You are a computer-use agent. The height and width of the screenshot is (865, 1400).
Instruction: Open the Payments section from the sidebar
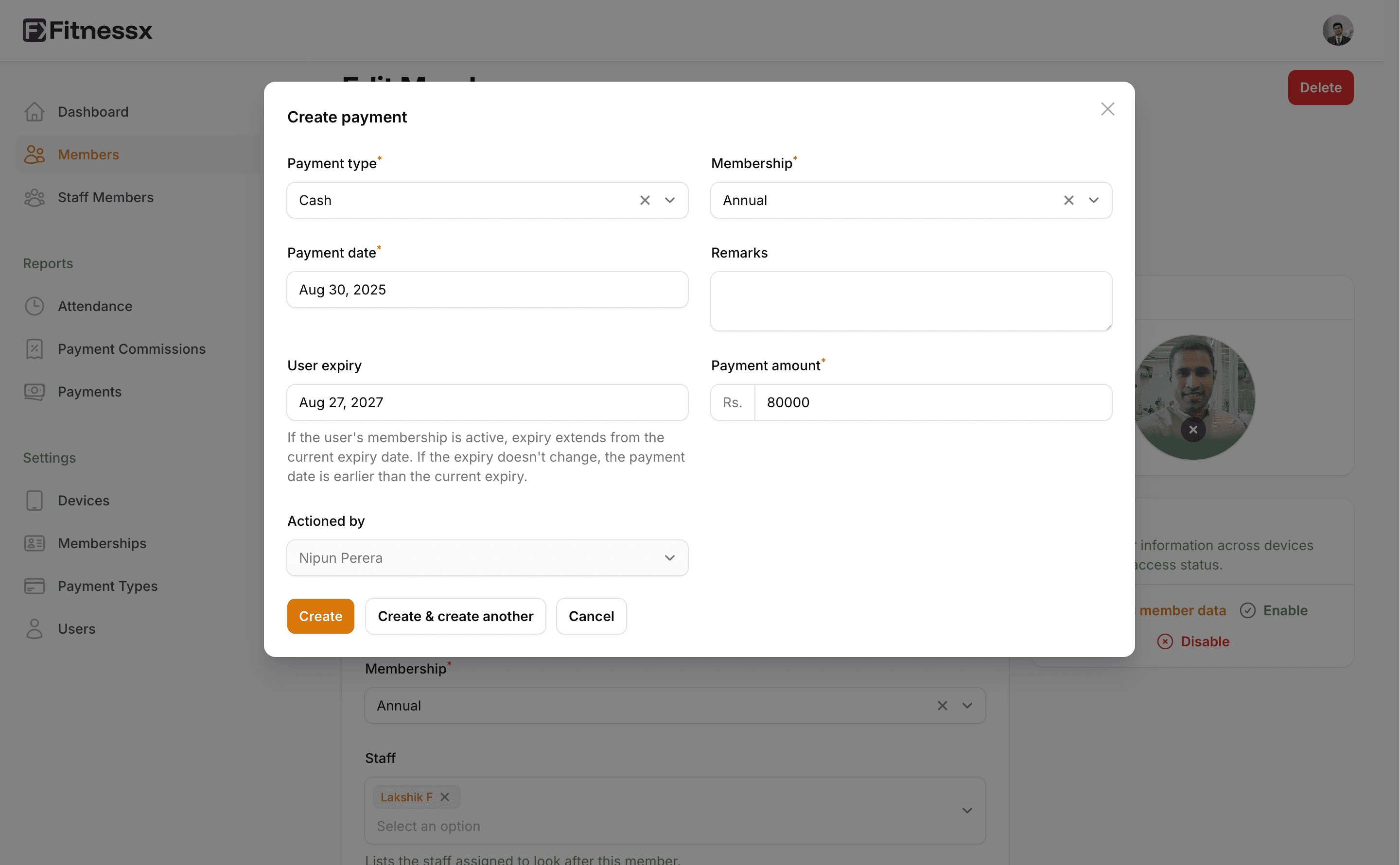35,392
